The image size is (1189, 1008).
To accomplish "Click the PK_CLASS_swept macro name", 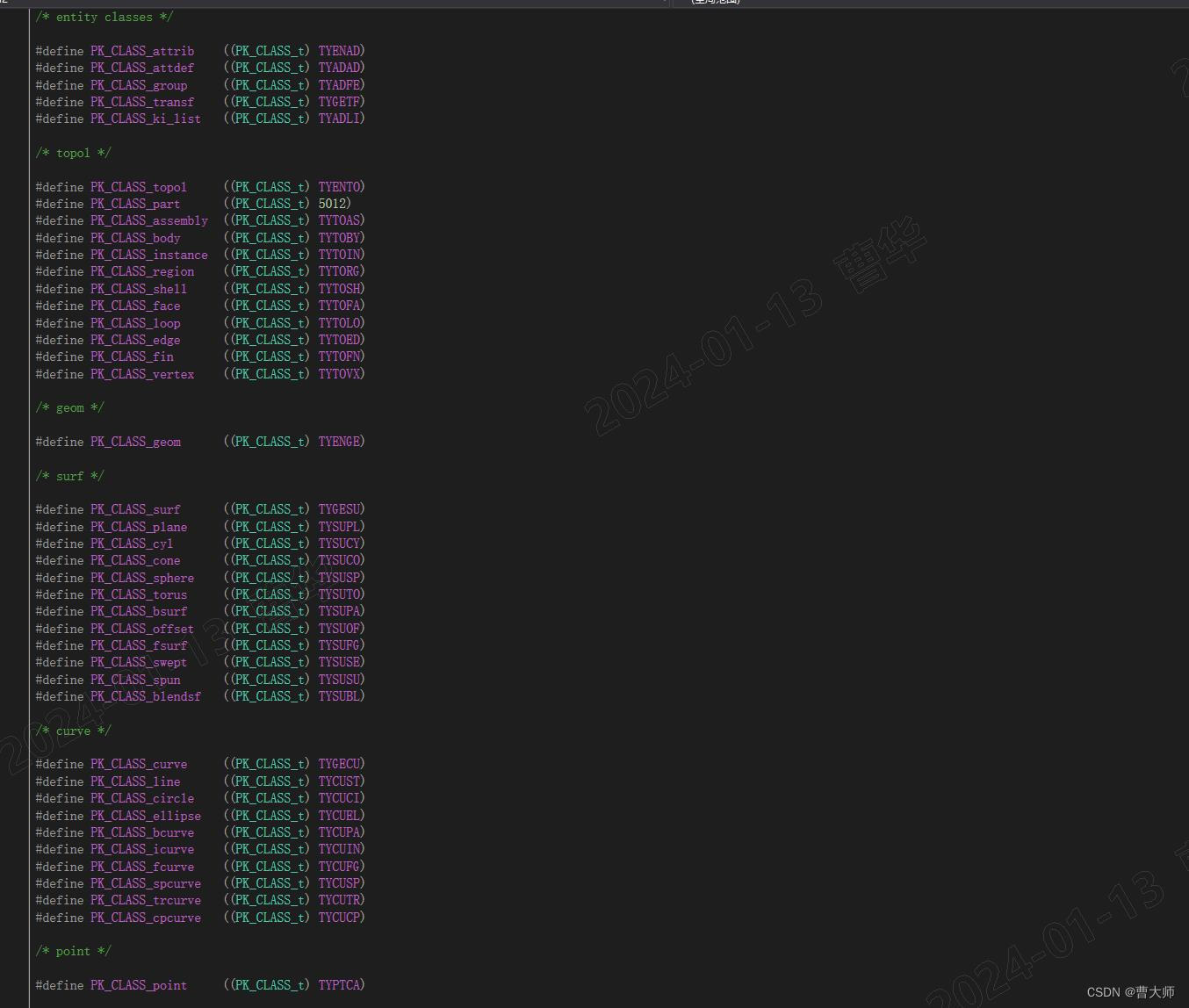I will [139, 662].
